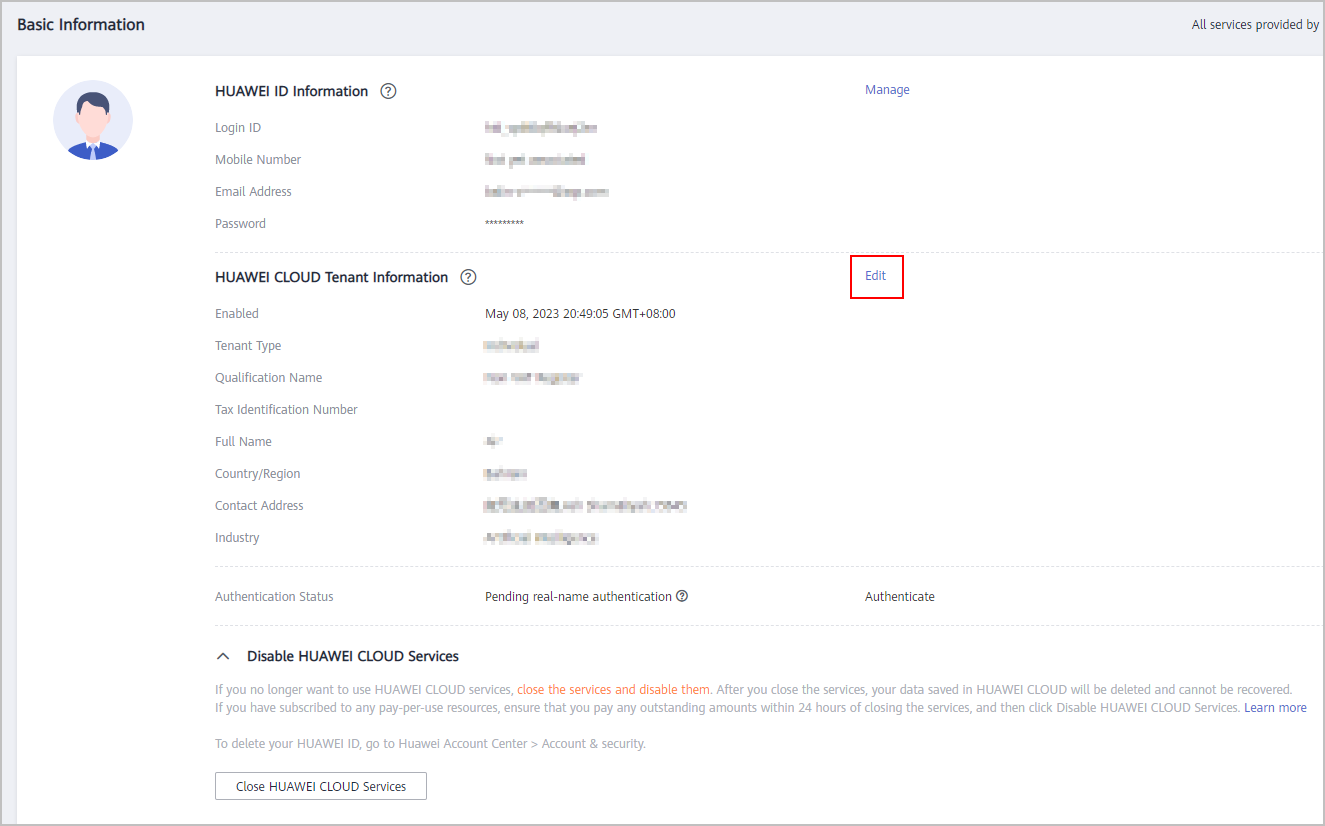Click the Tenant Information help icon
This screenshot has width=1325, height=826.
tap(468, 277)
